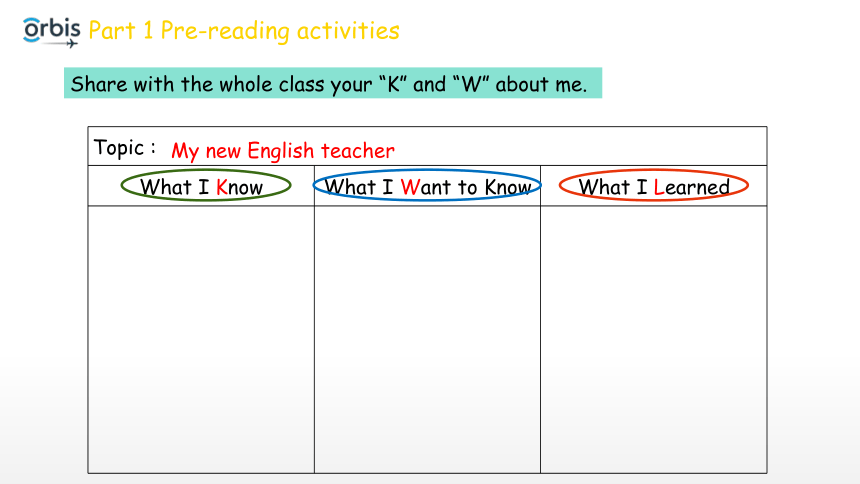Click the 'Topic :' label

click(x=125, y=148)
